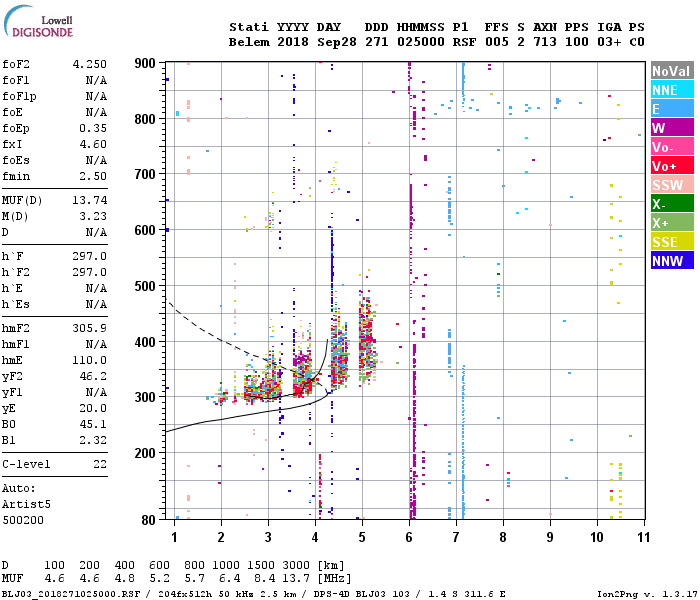Select the NoVal gray legend swatch

(672, 71)
